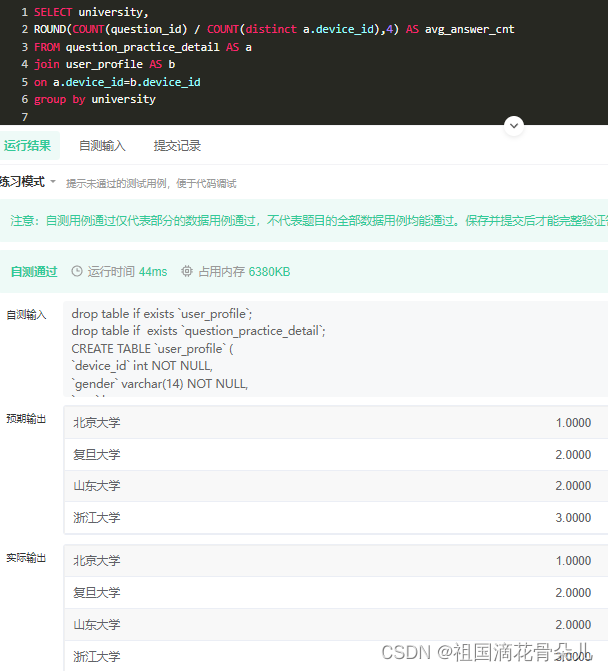The width and height of the screenshot is (608, 671).
Task: Select 复旦大学 row in 预期输出
Action: (336, 454)
